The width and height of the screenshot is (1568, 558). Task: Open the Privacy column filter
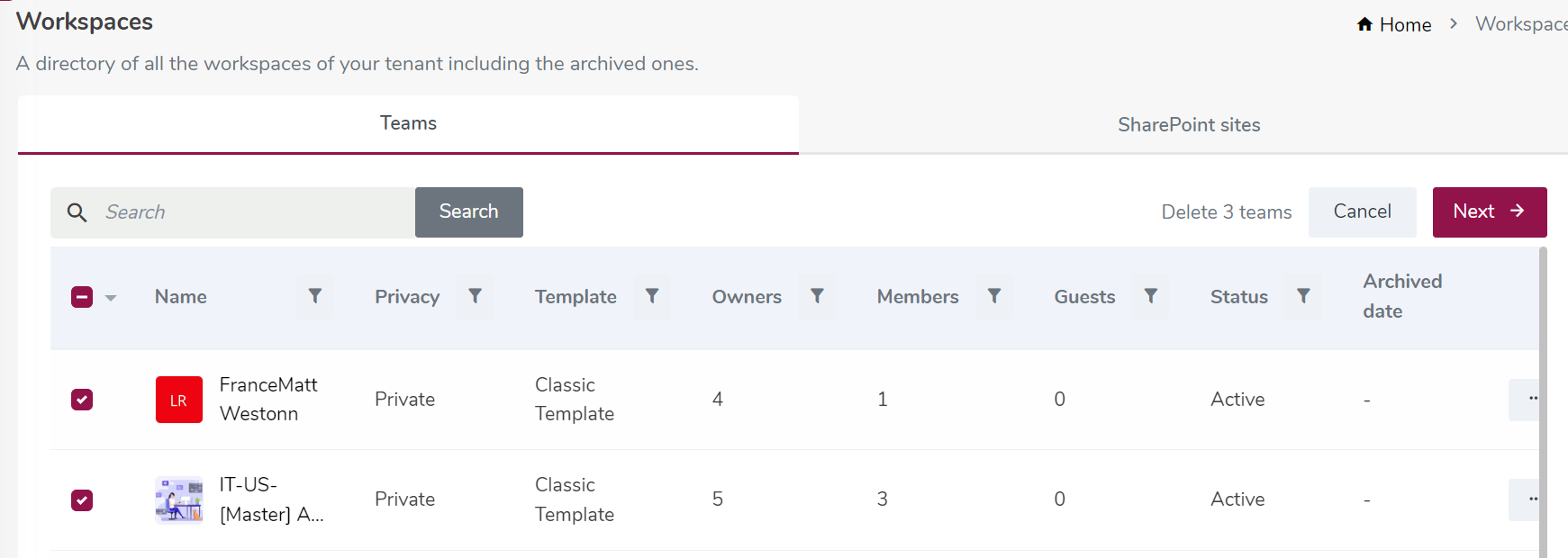coord(475,296)
